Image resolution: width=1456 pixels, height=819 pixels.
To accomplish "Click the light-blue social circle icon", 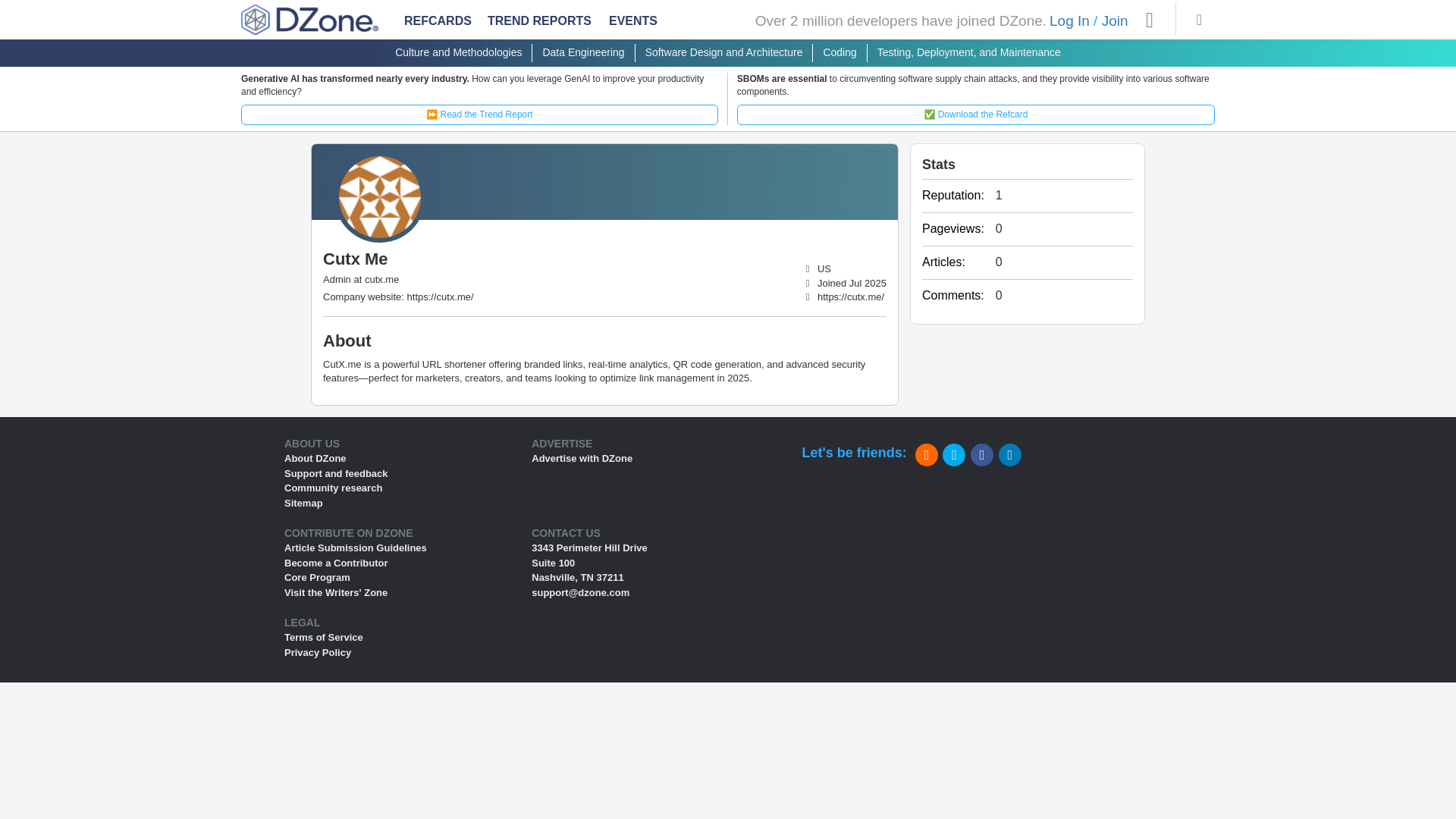I will (x=954, y=455).
